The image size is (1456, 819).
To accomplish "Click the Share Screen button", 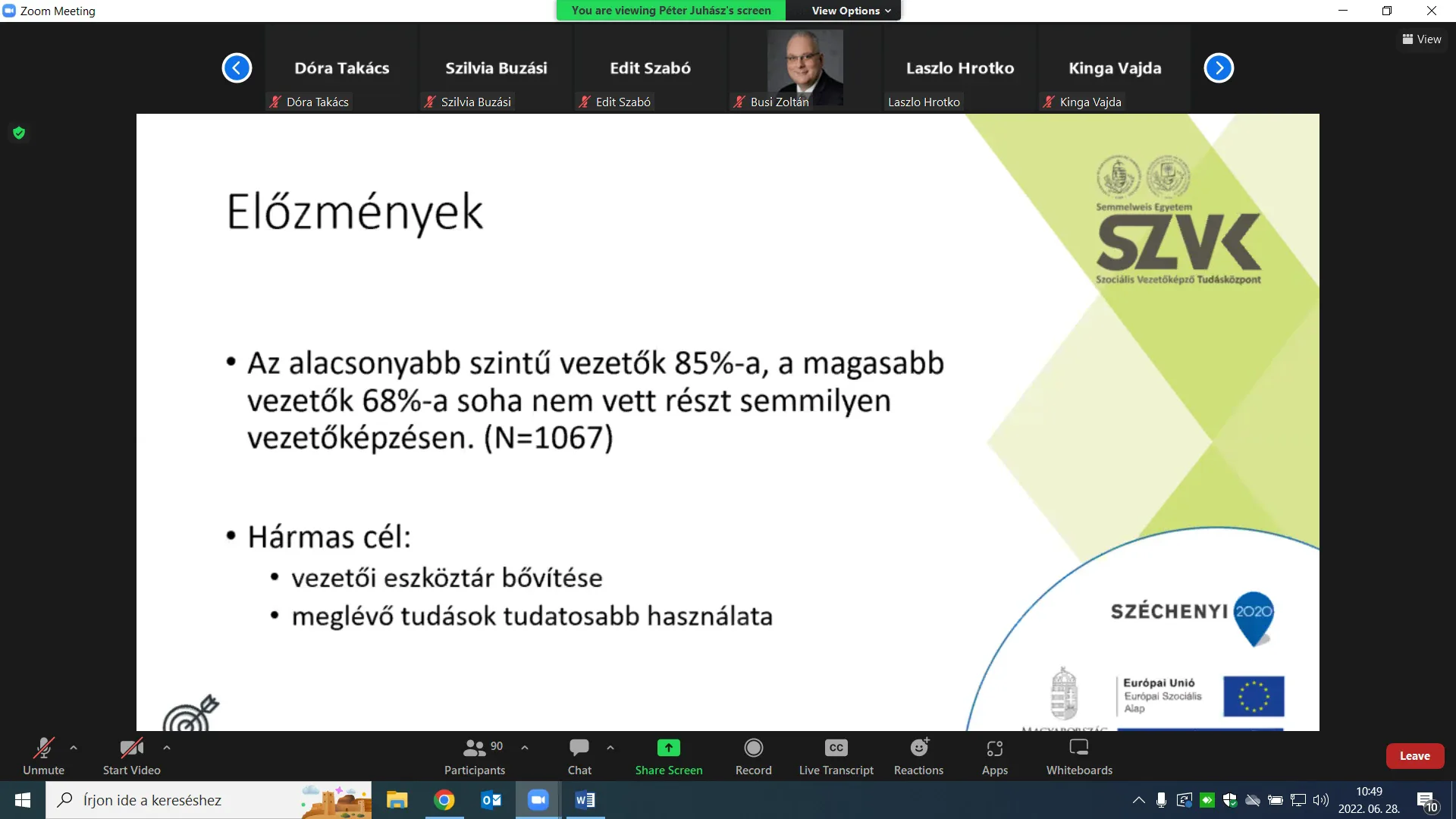I will tap(669, 756).
